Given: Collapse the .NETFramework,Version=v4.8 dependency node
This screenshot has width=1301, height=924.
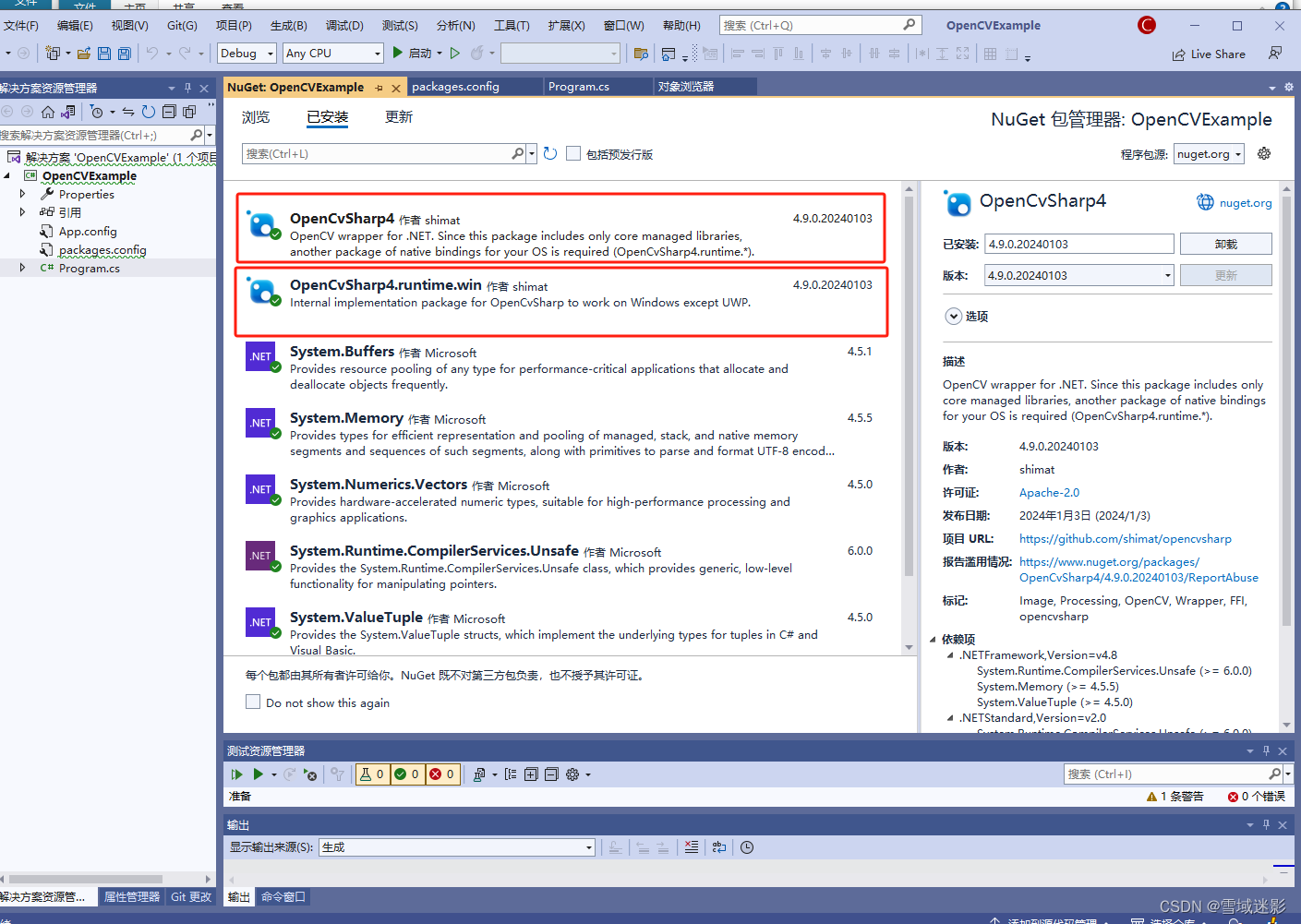Looking at the screenshot, I should [950, 655].
